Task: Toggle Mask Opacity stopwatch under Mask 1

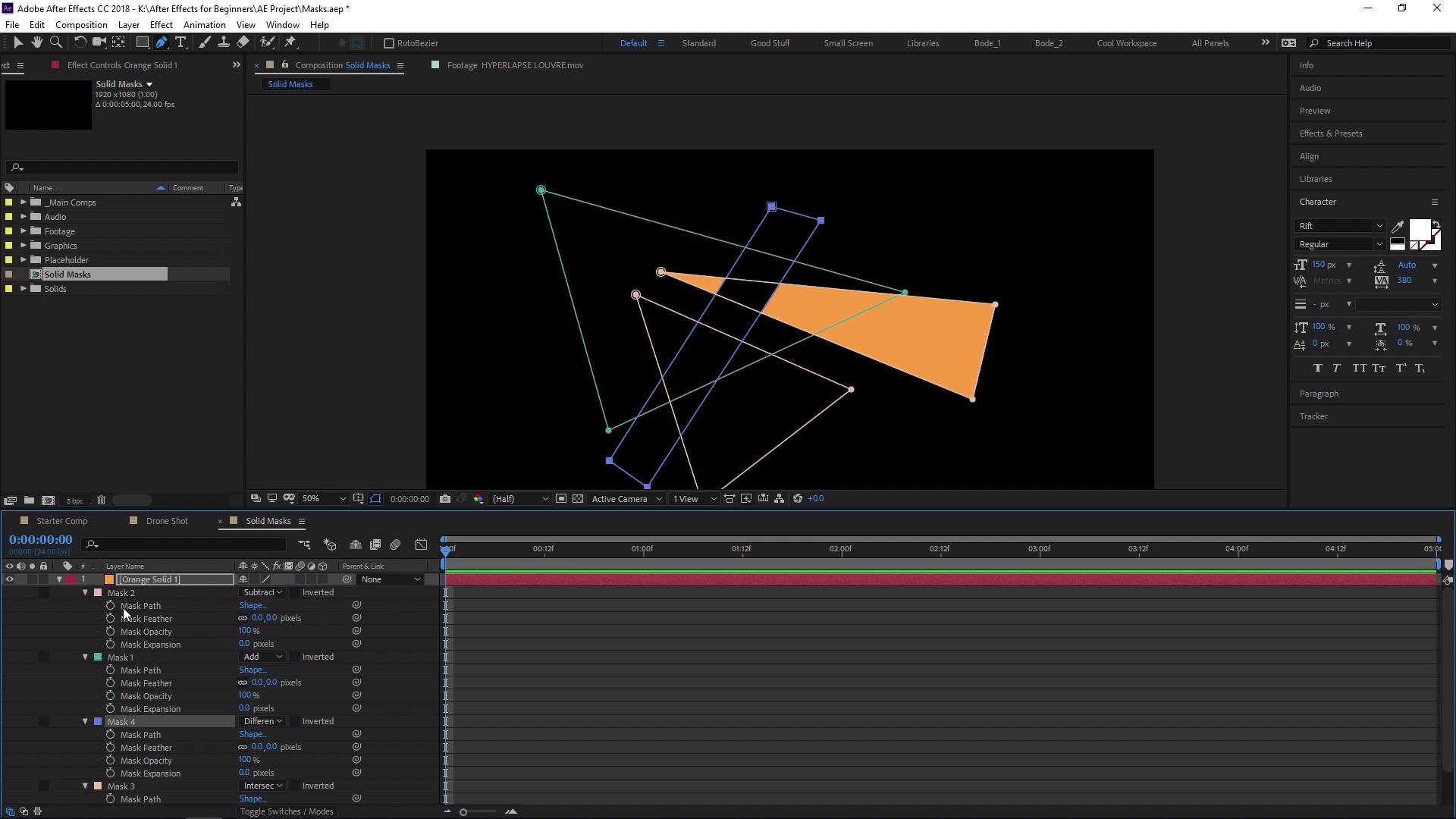Action: [111, 695]
